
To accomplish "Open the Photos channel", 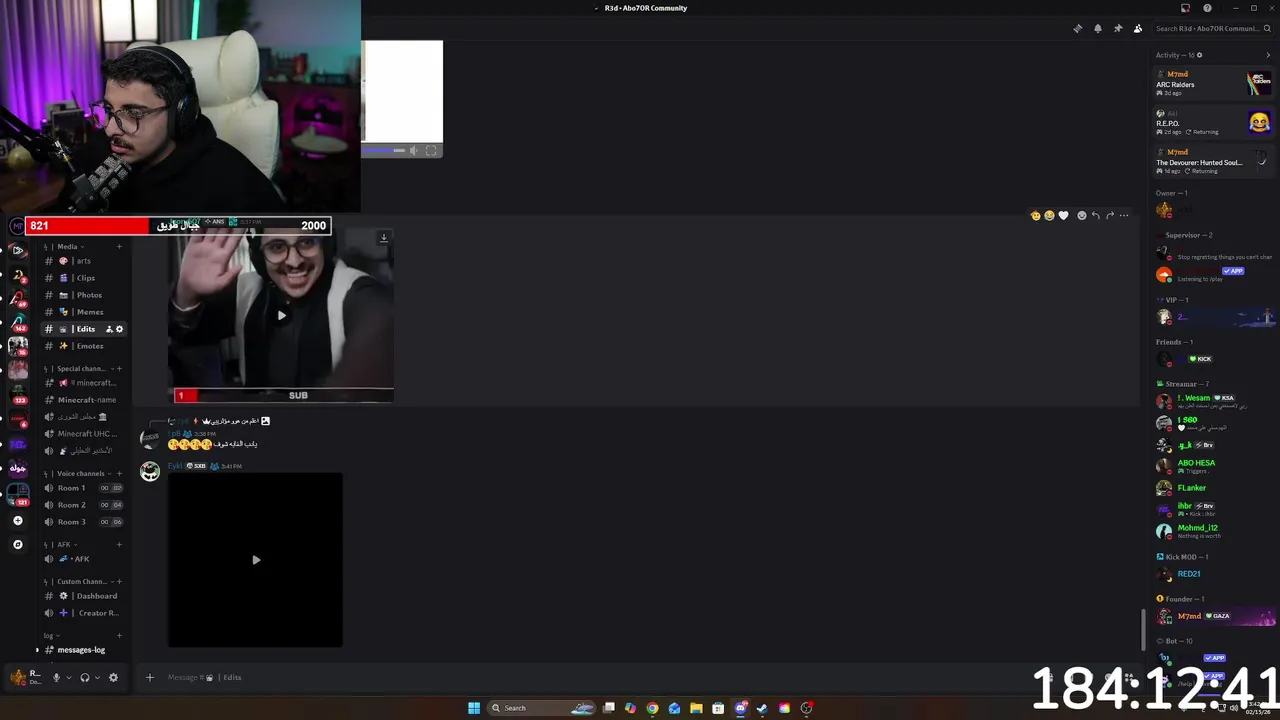I will [x=85, y=295].
